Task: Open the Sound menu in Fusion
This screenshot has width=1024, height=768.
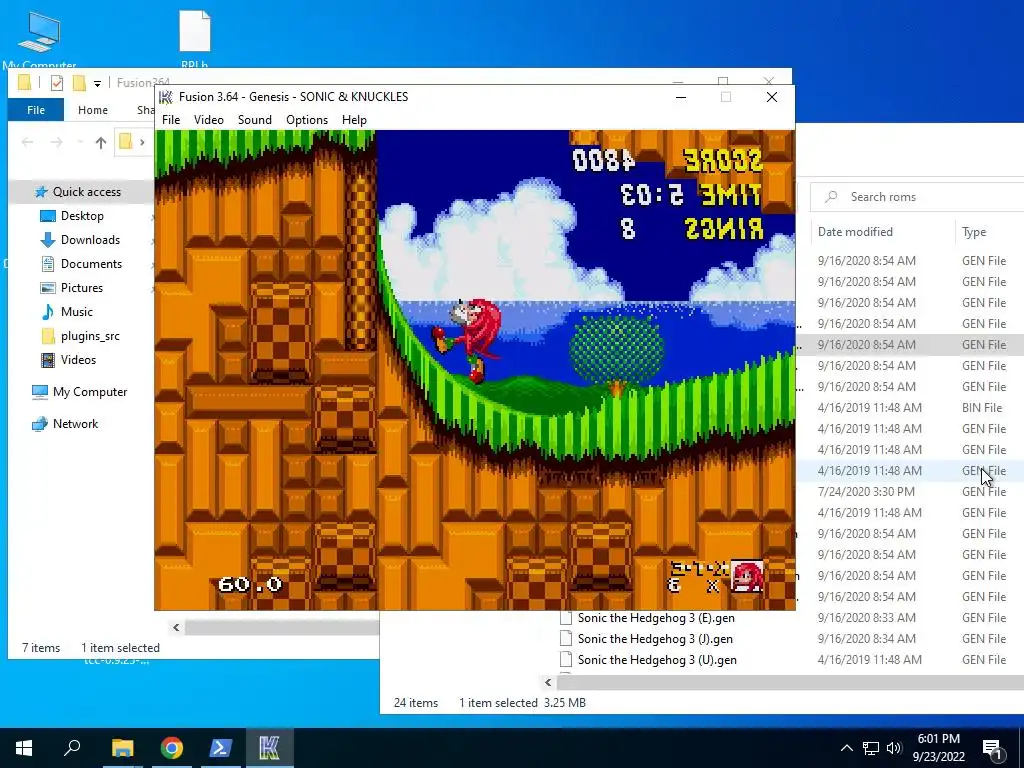Action: pos(255,120)
